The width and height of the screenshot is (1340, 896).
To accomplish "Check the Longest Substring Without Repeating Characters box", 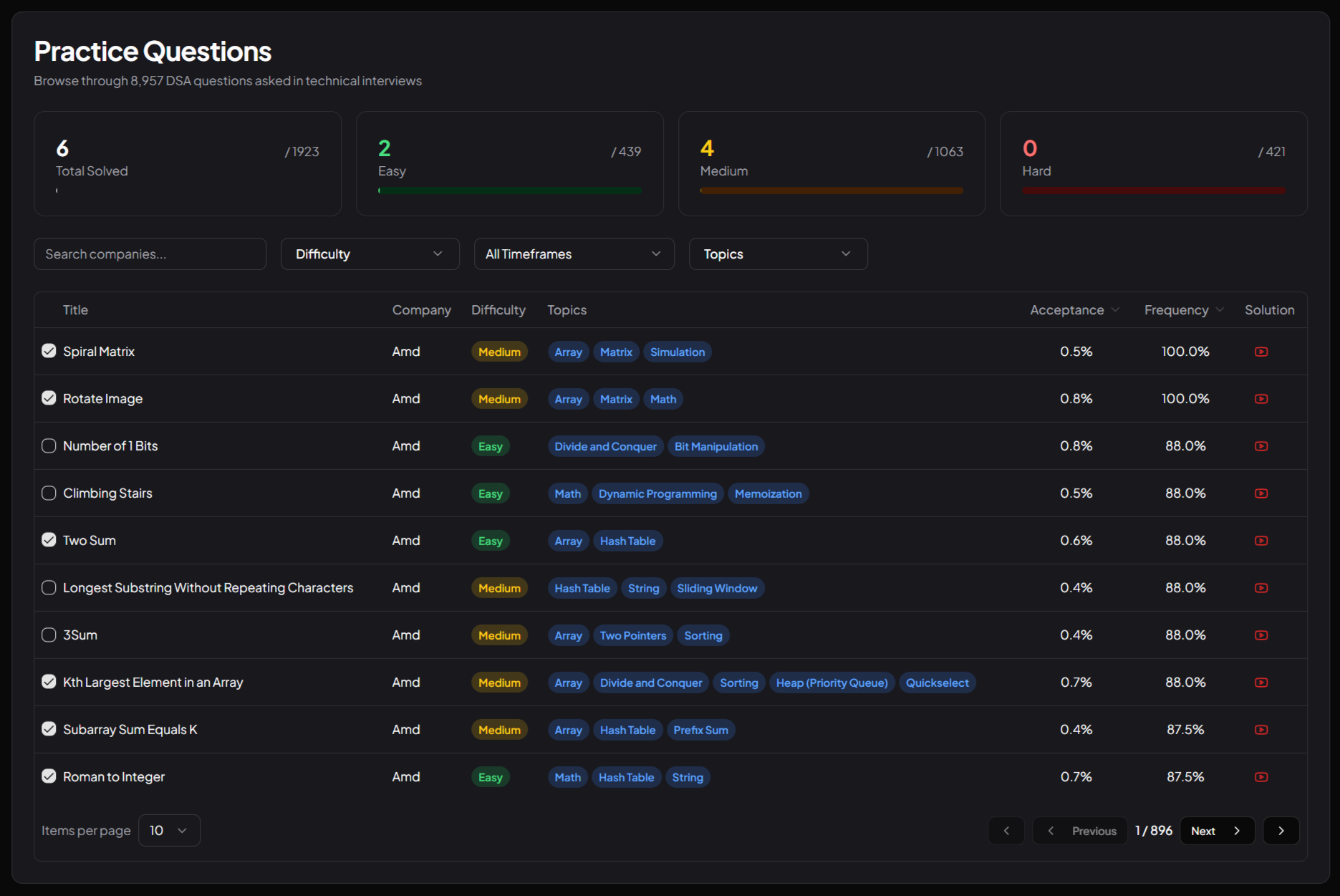I will coord(49,588).
